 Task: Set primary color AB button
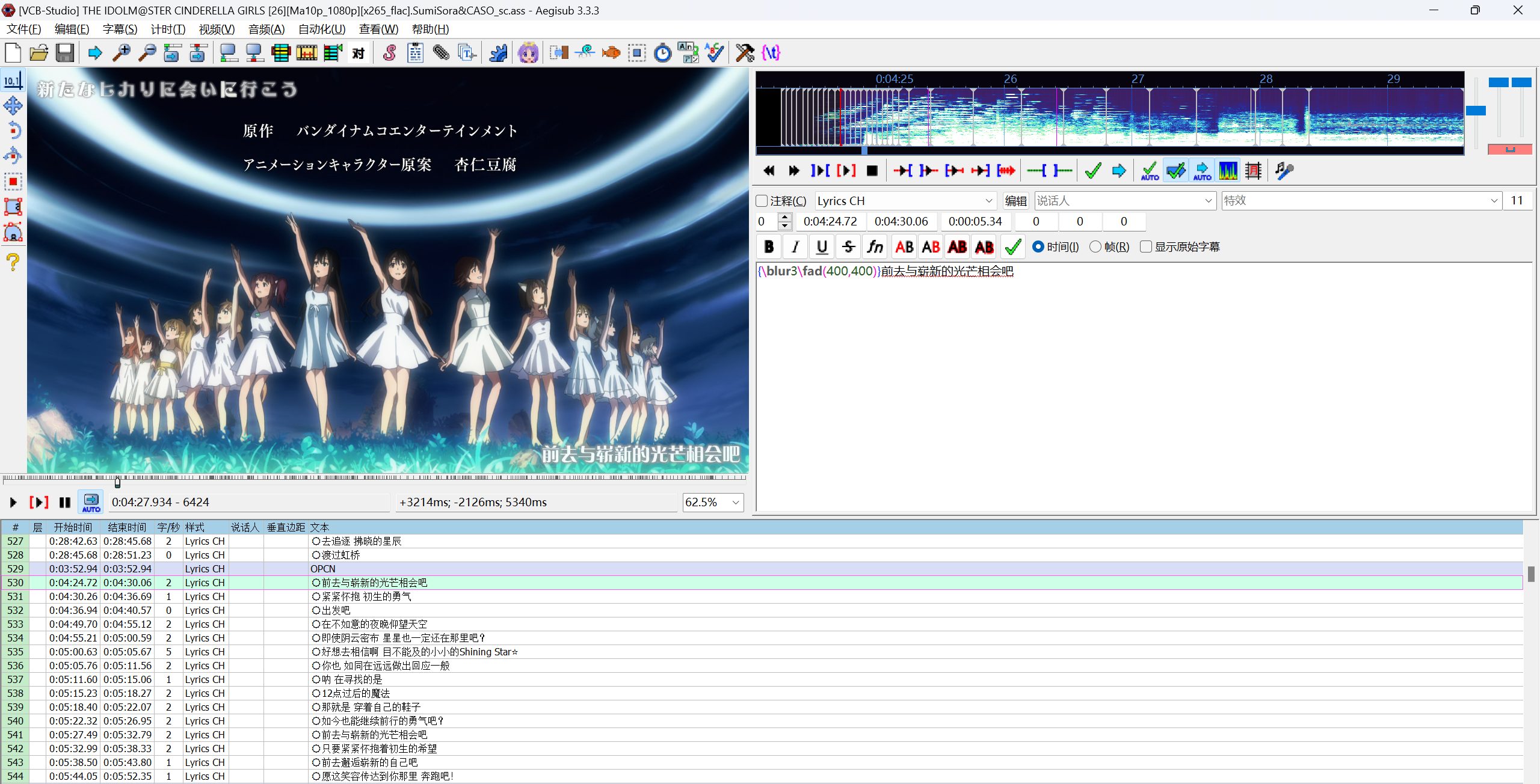(x=904, y=247)
